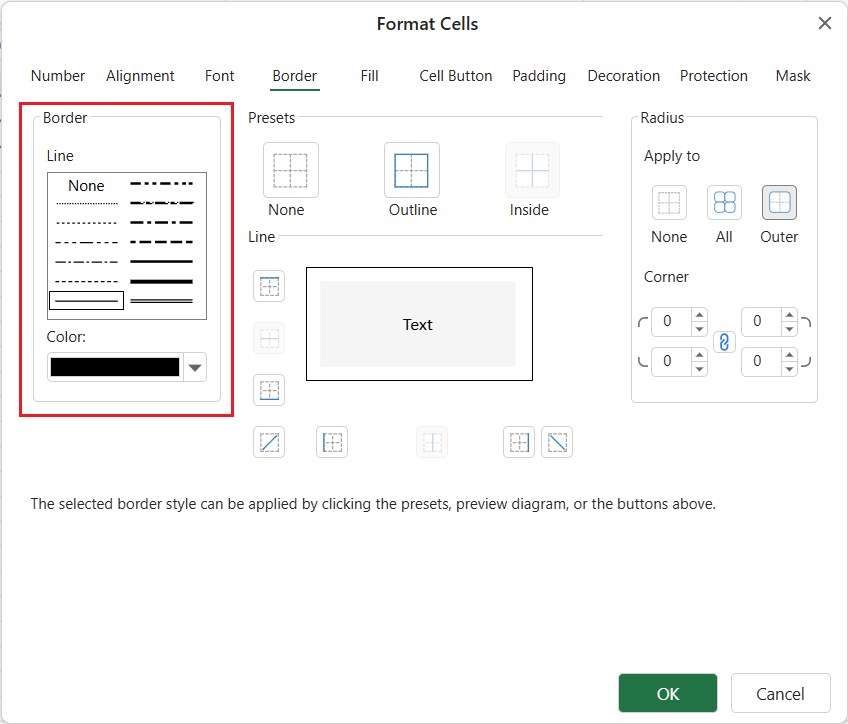This screenshot has height=724, width=848.
Task: Switch to the Font tab
Action: pos(220,76)
